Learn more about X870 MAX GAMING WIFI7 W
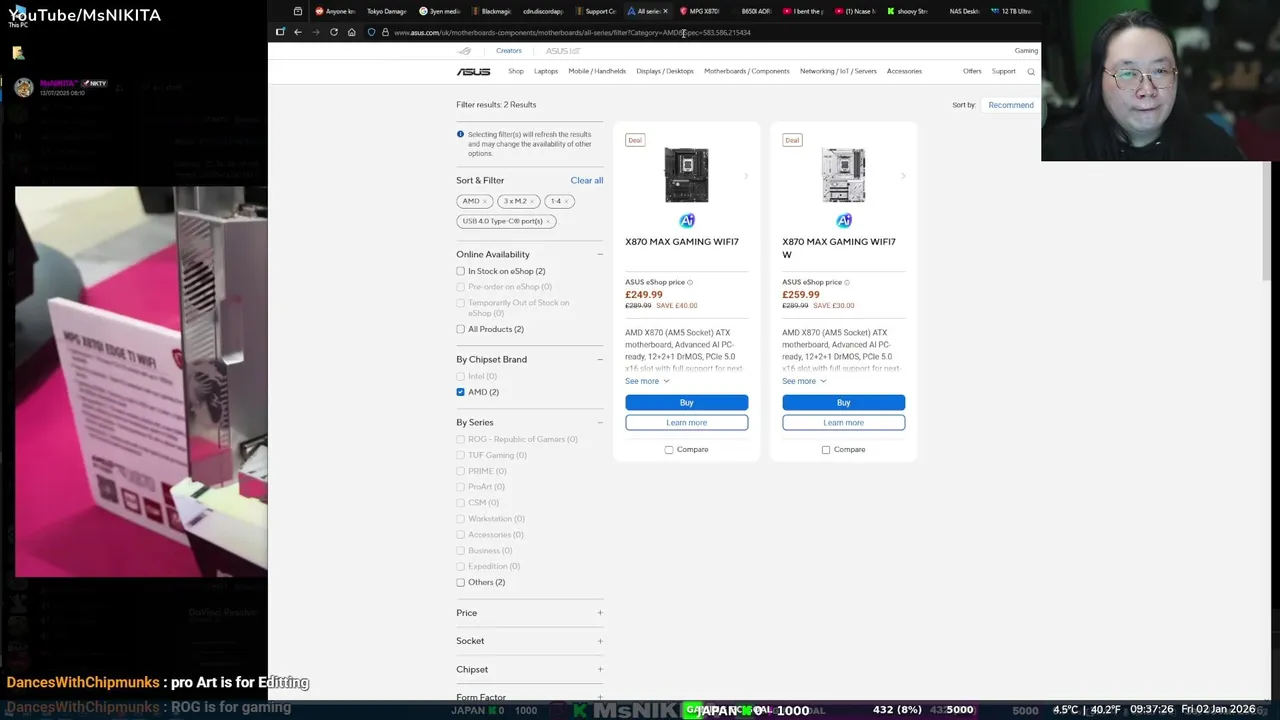Screen dimensions: 1280x720 point(844,422)
